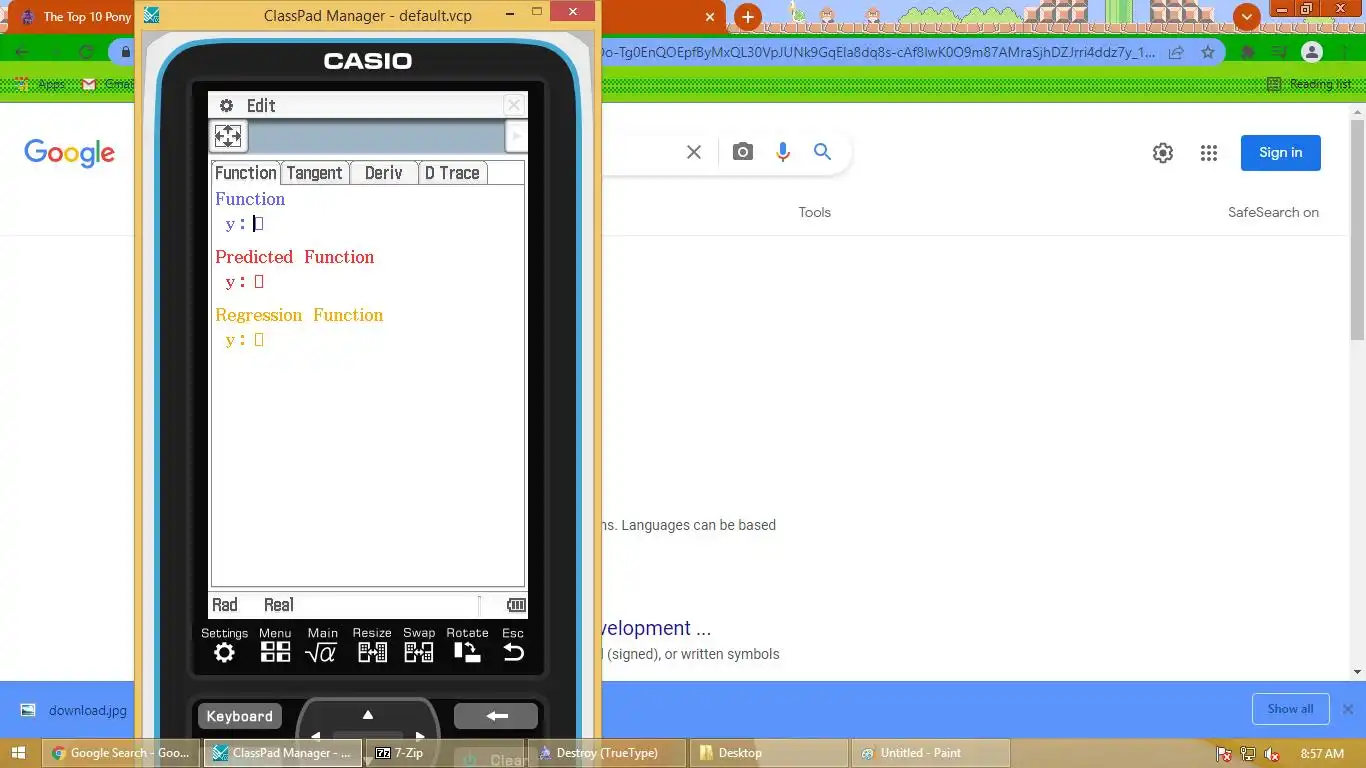Open the Chrome profile avatar

coord(1312,52)
